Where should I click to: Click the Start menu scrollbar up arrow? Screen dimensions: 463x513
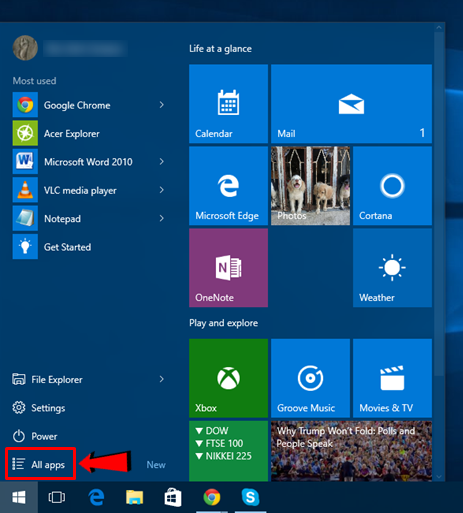pyautogui.click(x=439, y=28)
